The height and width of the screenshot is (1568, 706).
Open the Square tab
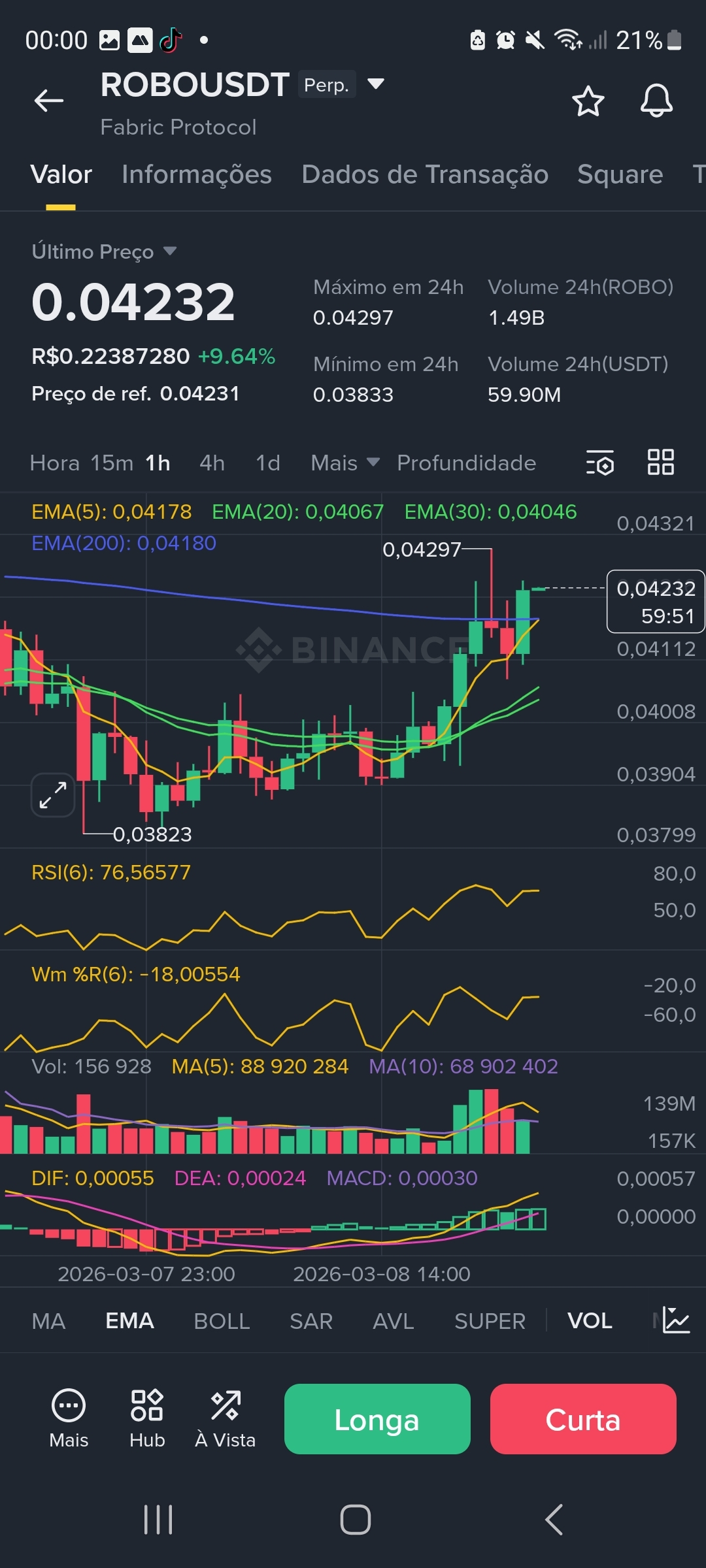tap(620, 174)
